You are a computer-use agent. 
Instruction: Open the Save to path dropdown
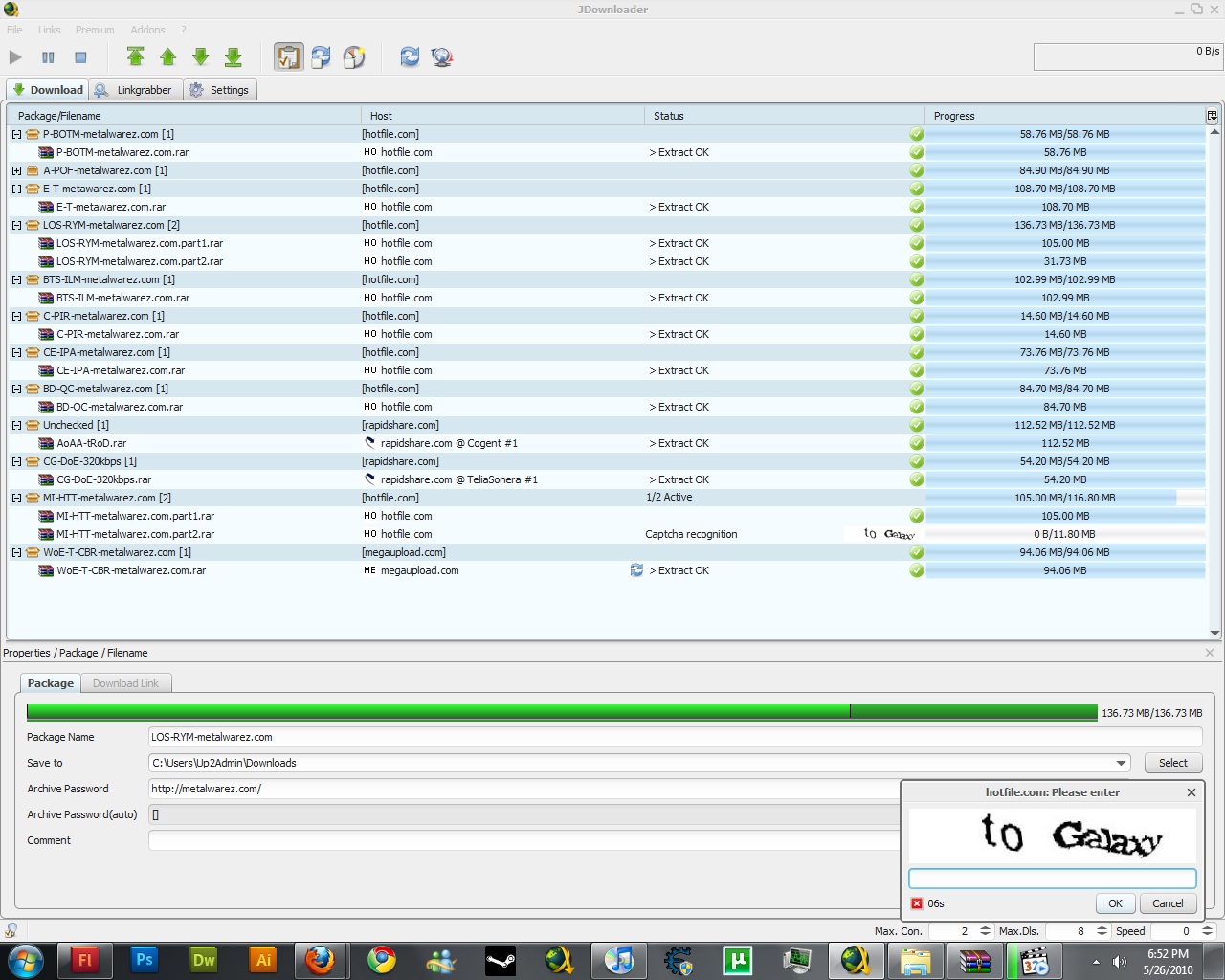coord(1121,763)
